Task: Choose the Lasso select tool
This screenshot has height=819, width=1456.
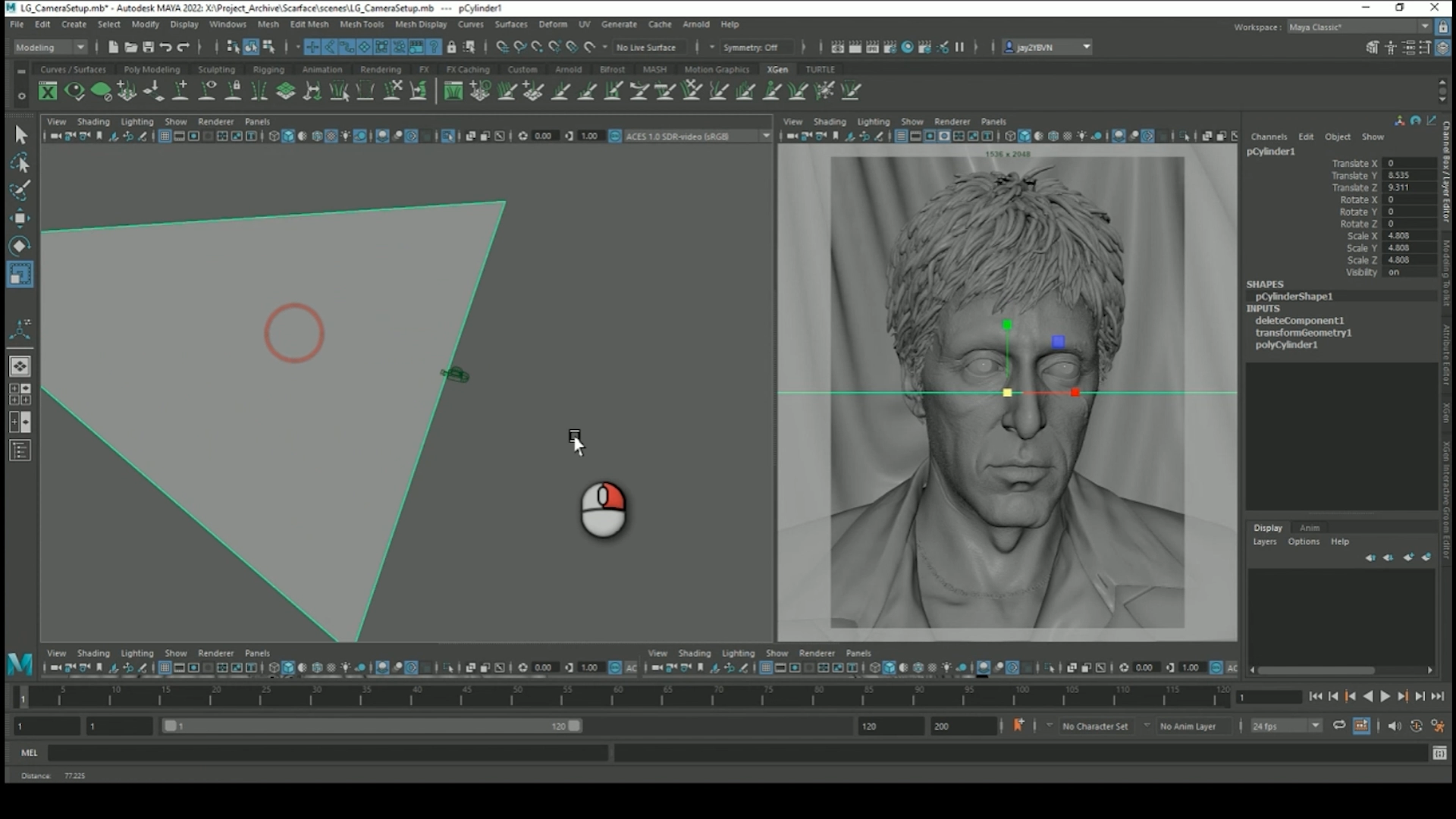Action: point(20,163)
